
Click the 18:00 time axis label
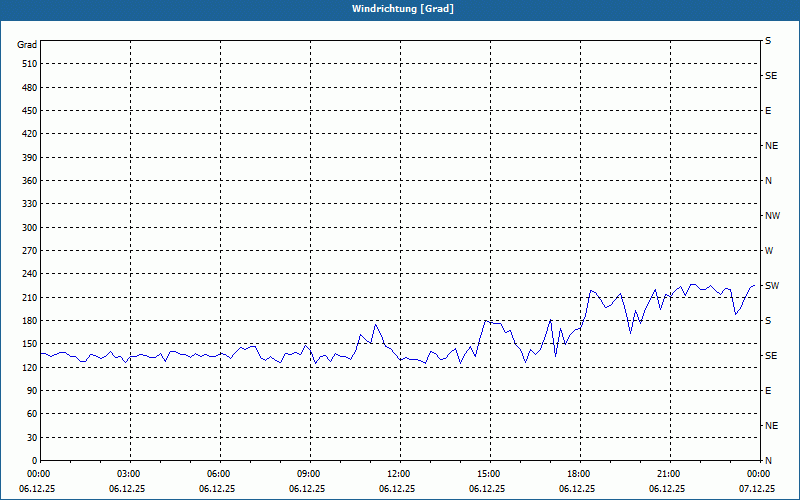pyautogui.click(x=580, y=474)
